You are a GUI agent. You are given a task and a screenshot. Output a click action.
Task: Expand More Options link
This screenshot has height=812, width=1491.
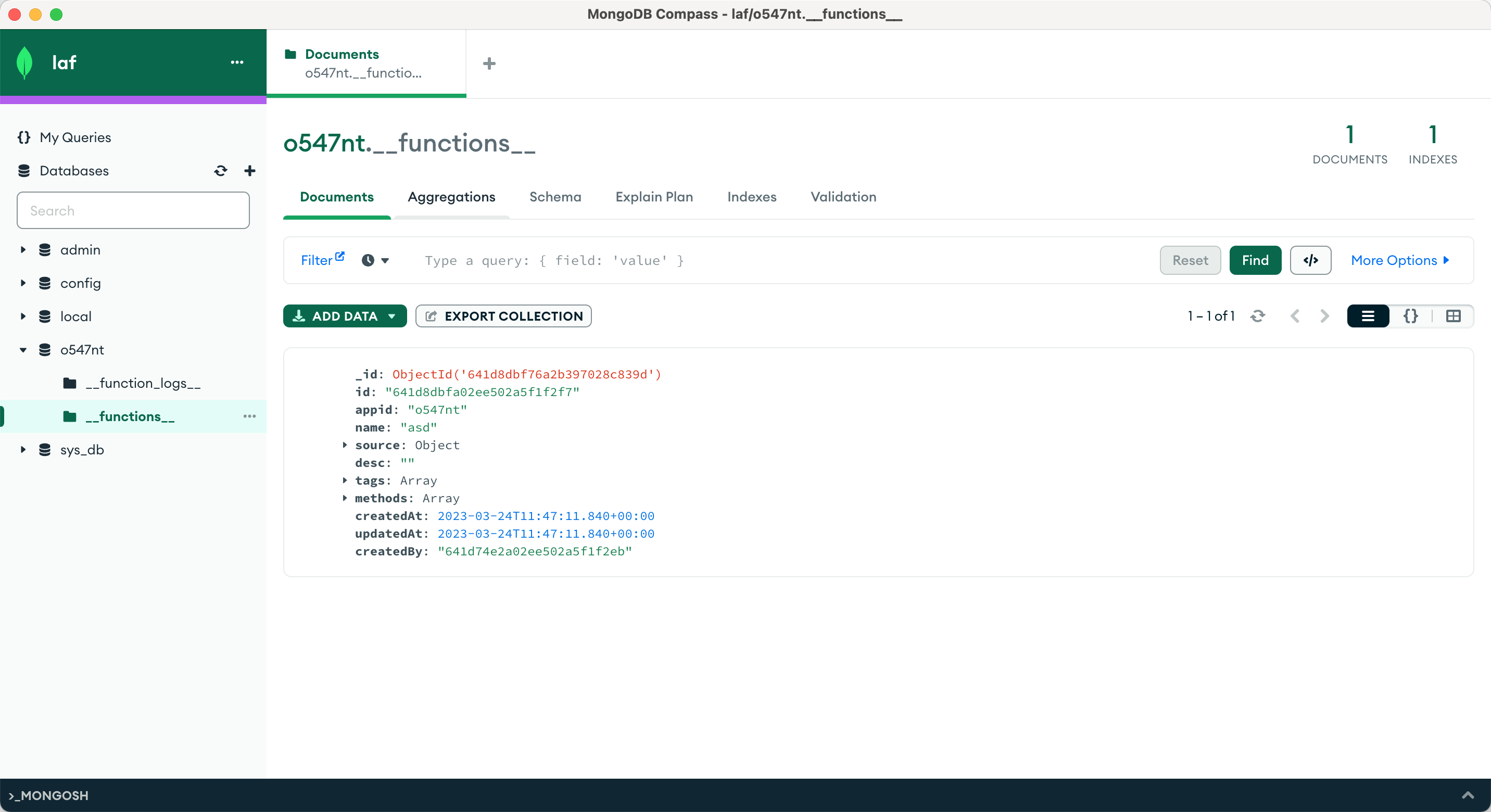1399,260
